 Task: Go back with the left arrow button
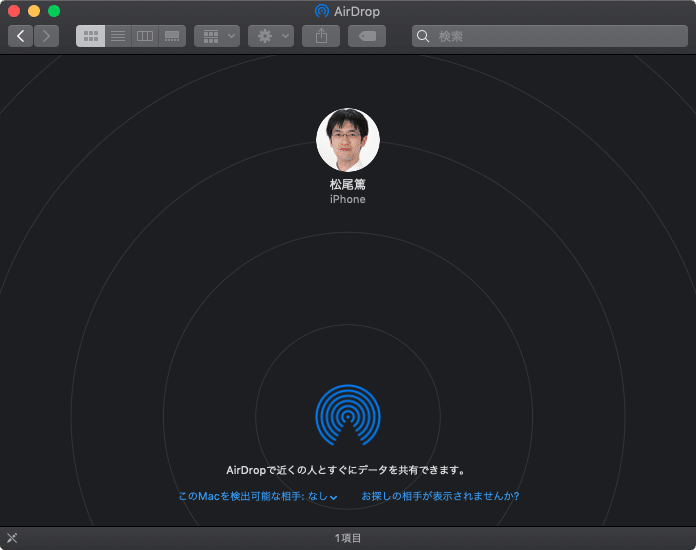(x=20, y=36)
